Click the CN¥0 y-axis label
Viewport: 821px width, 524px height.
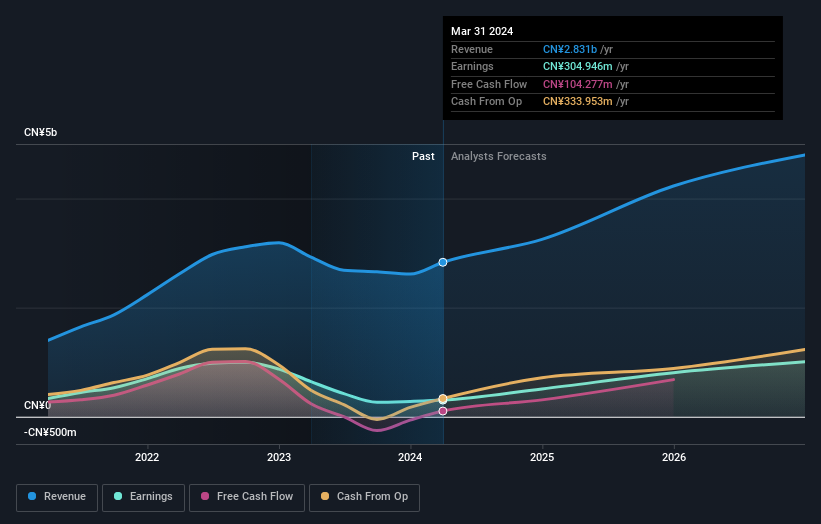(37, 406)
